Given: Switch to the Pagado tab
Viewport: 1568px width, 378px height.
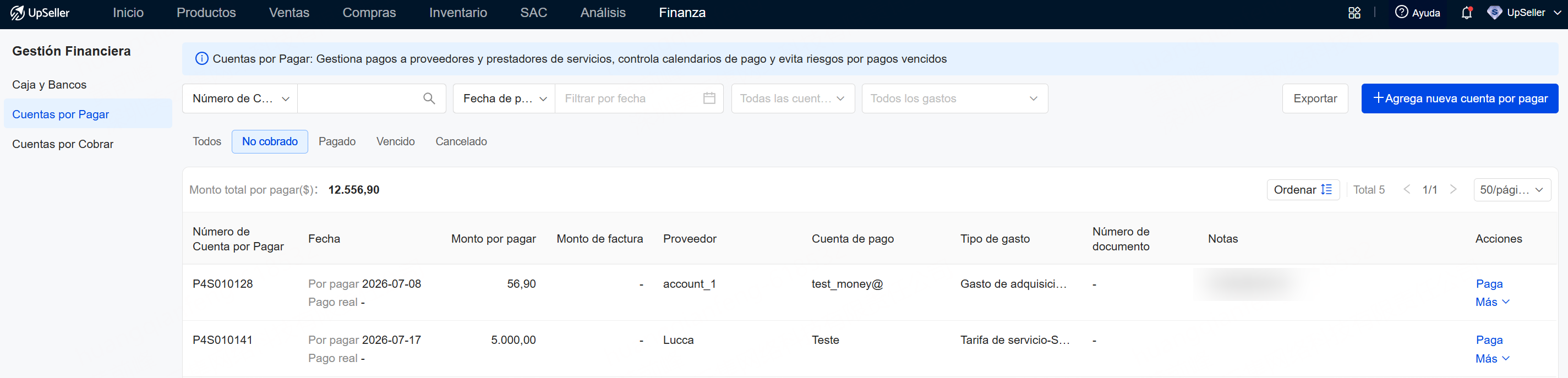Looking at the screenshot, I should 337,142.
